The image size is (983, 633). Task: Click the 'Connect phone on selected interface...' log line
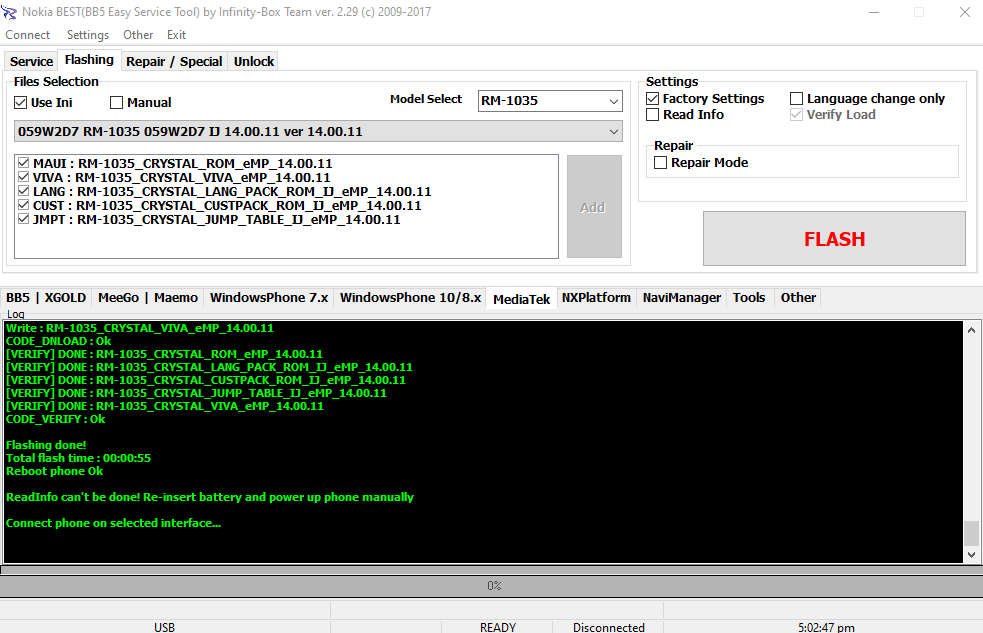click(x=113, y=523)
